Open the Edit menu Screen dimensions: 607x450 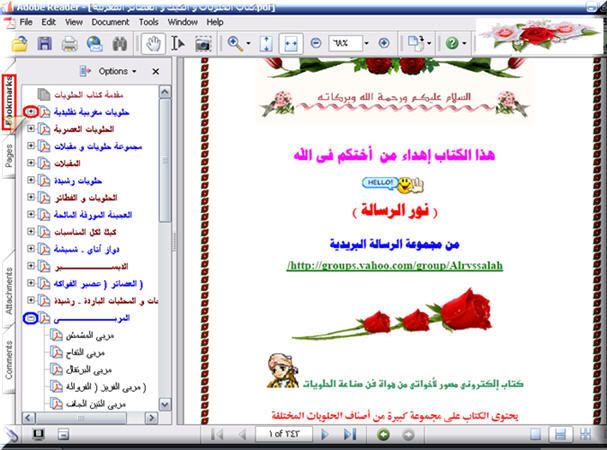tap(49, 22)
